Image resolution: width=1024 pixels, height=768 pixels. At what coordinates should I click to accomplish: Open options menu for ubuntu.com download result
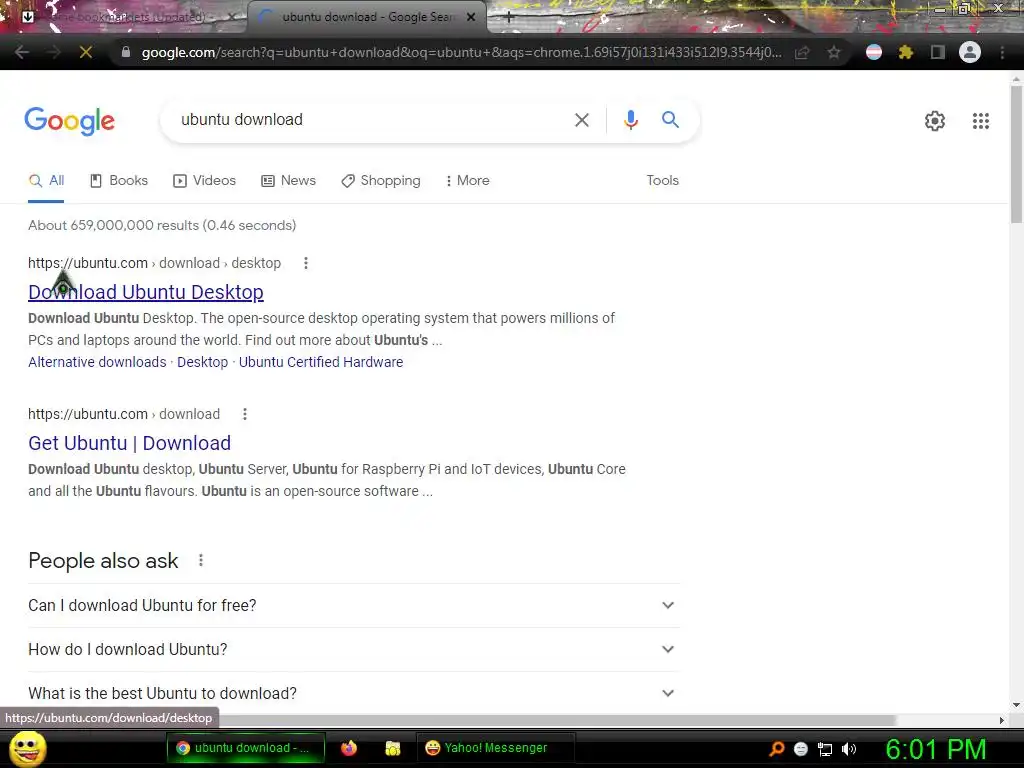[x=245, y=414]
